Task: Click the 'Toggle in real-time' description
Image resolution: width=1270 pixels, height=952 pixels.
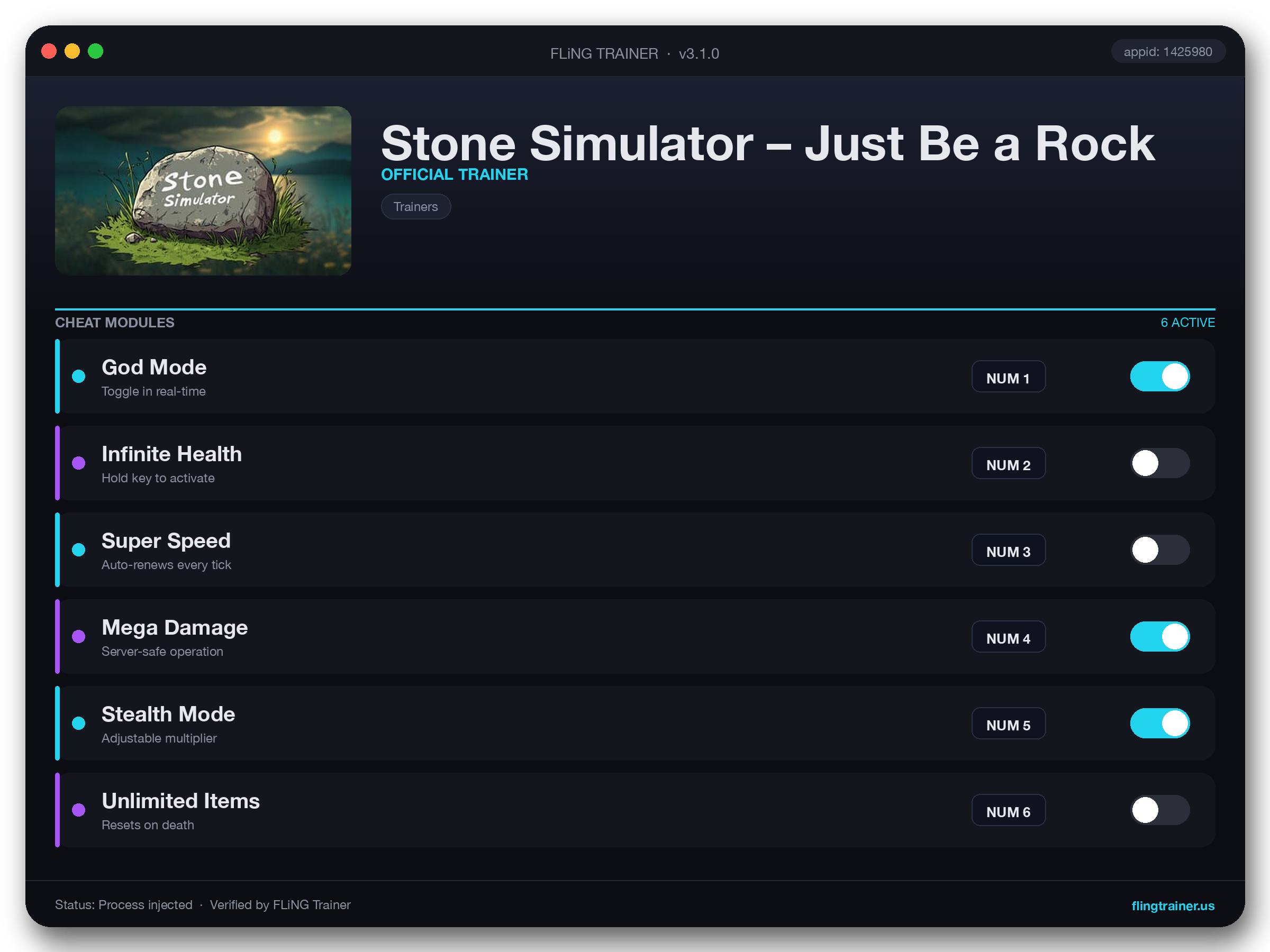Action: [x=153, y=391]
